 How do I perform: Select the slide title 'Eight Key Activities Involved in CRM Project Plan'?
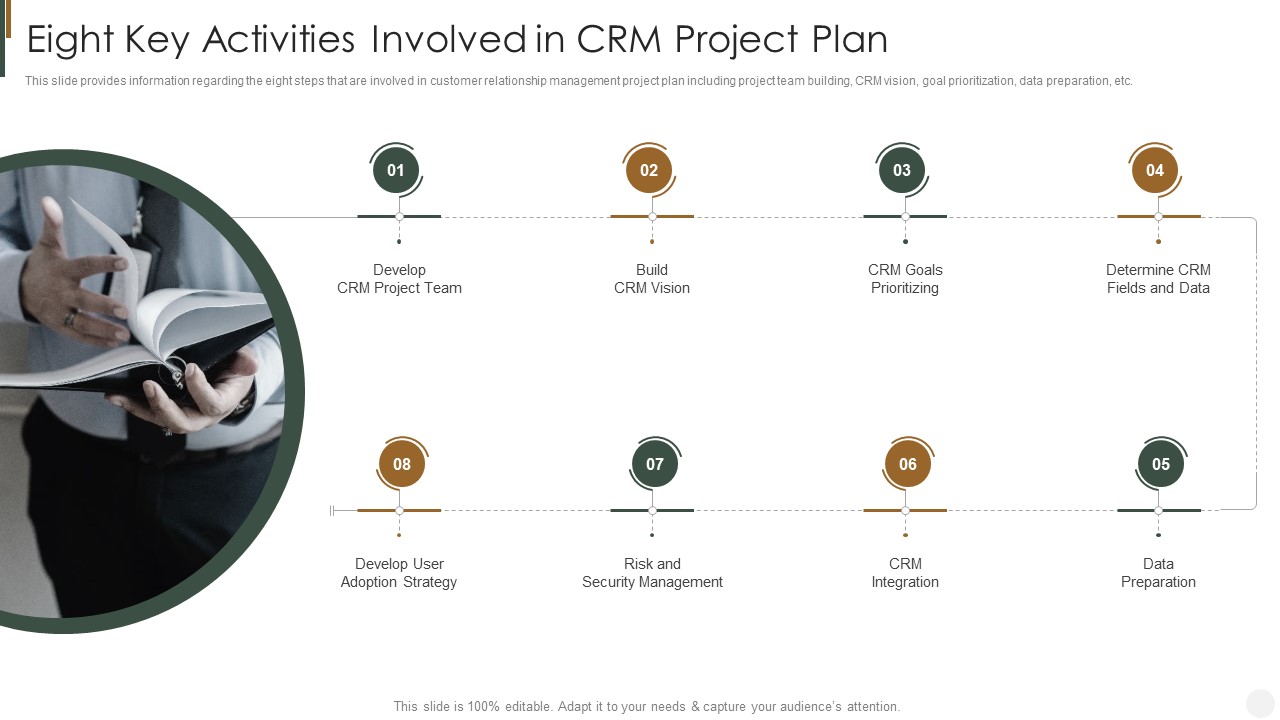click(x=457, y=39)
